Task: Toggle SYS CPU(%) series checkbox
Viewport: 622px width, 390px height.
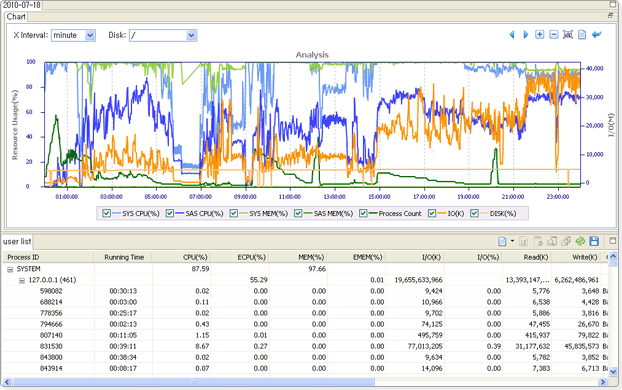Action: pos(106,213)
